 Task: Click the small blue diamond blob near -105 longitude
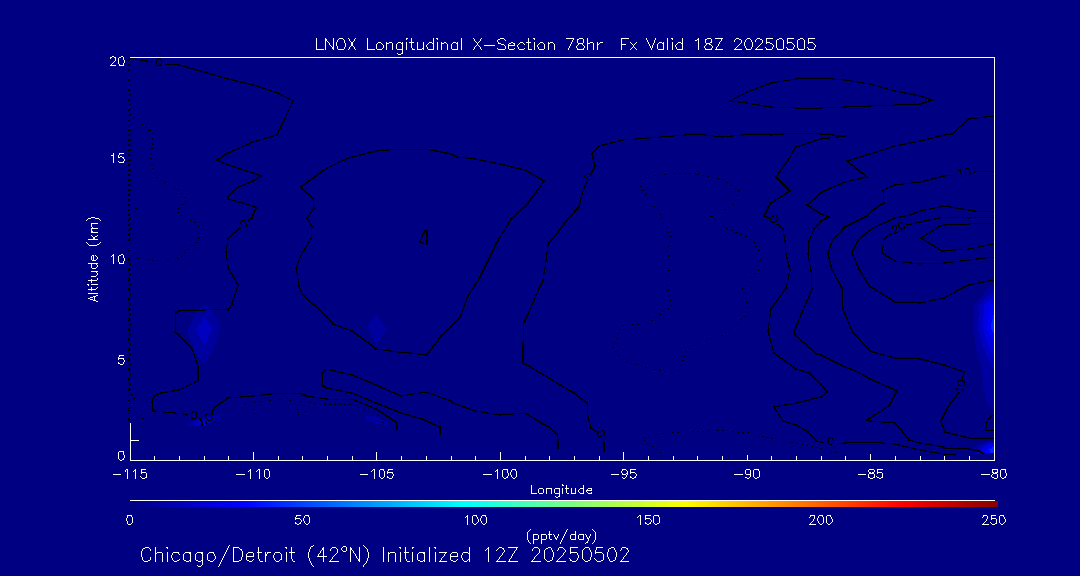pyautogui.click(x=376, y=330)
